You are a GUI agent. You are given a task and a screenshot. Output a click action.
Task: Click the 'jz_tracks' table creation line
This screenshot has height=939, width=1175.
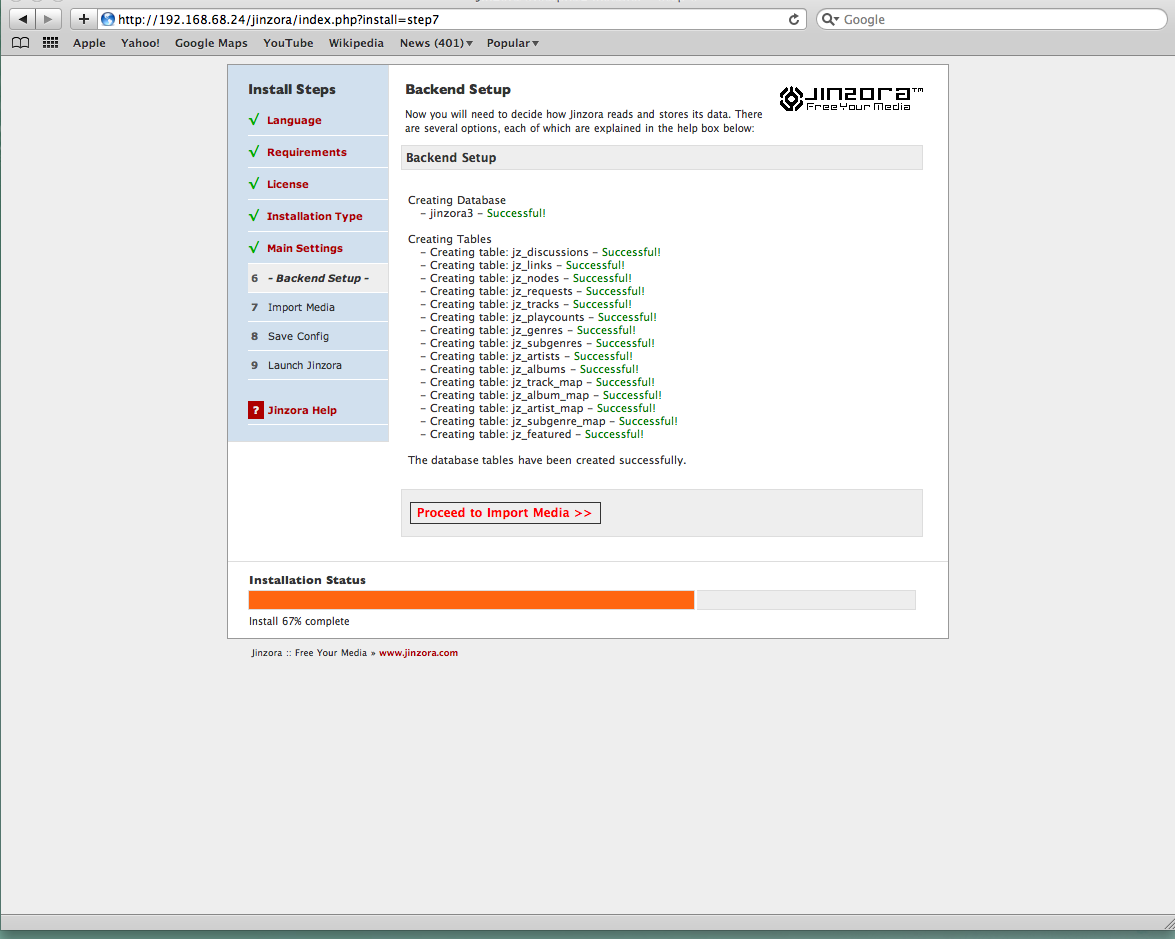[526, 304]
